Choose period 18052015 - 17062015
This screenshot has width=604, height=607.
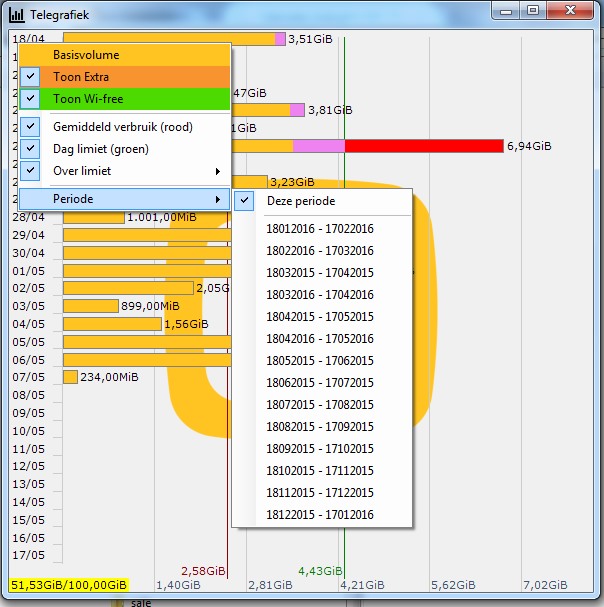pyautogui.click(x=320, y=361)
